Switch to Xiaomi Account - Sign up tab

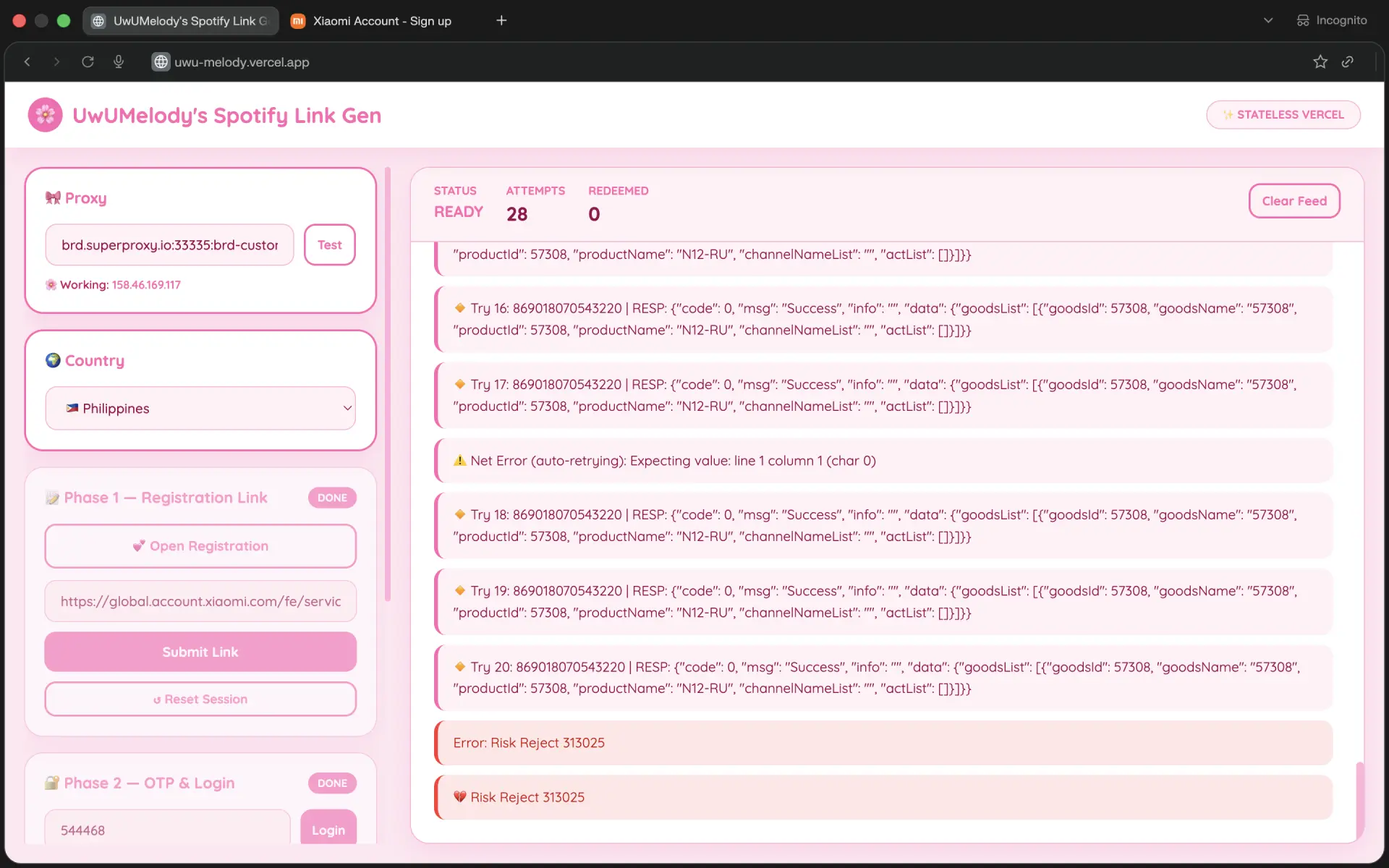point(373,21)
